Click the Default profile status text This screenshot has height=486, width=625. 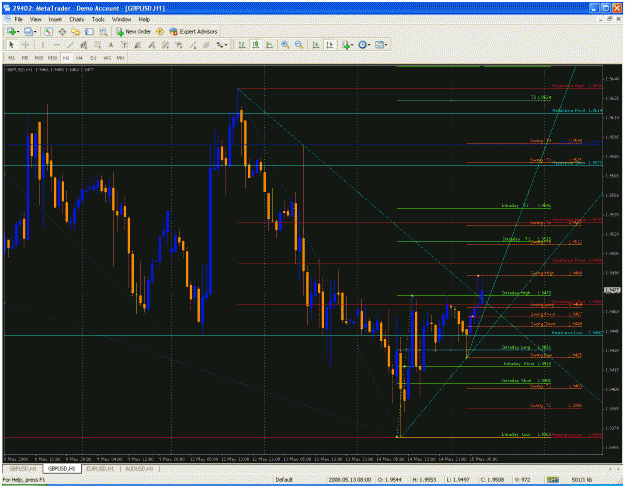(x=284, y=480)
